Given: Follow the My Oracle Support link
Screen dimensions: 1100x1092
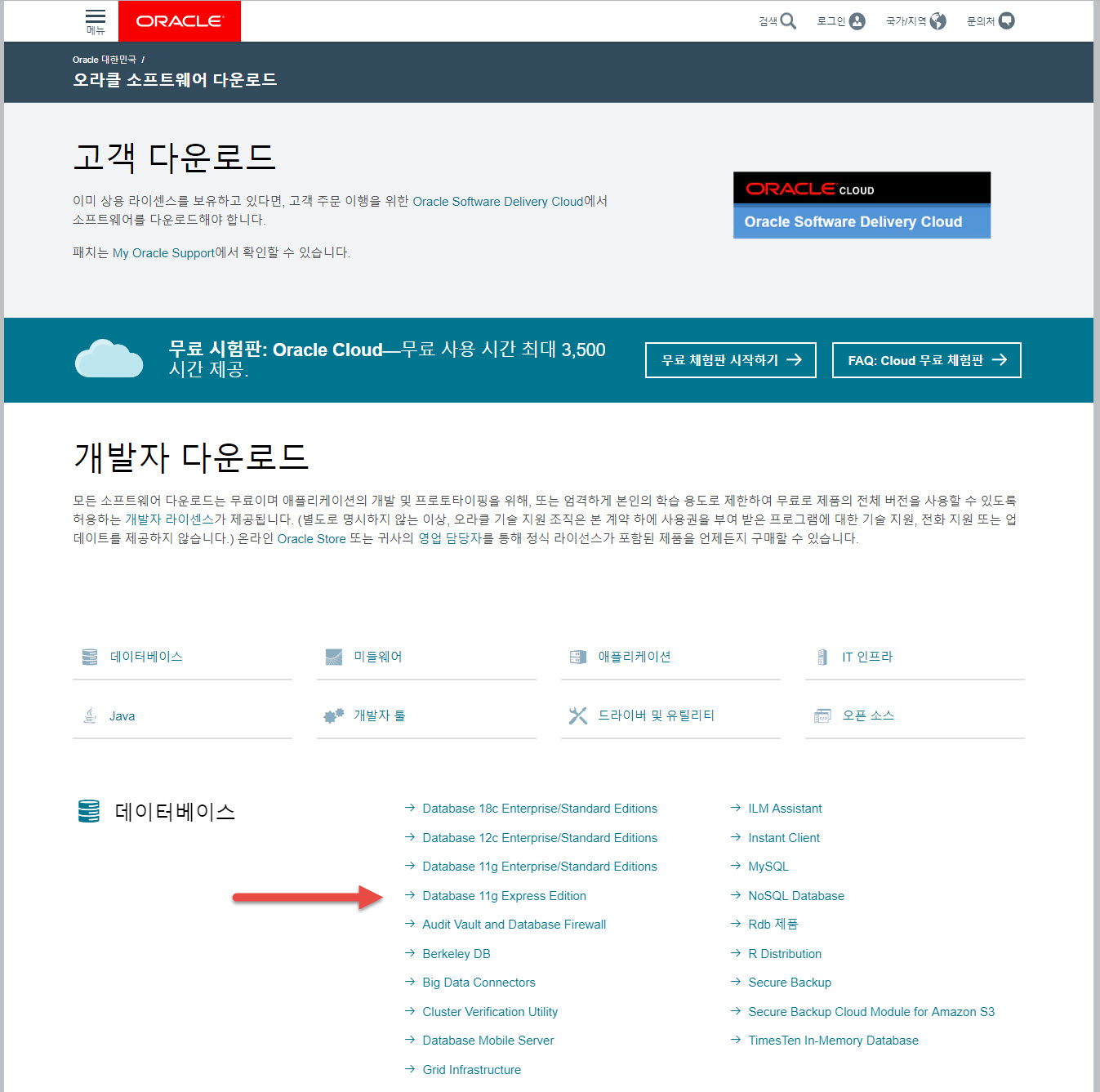Looking at the screenshot, I should pos(163,253).
